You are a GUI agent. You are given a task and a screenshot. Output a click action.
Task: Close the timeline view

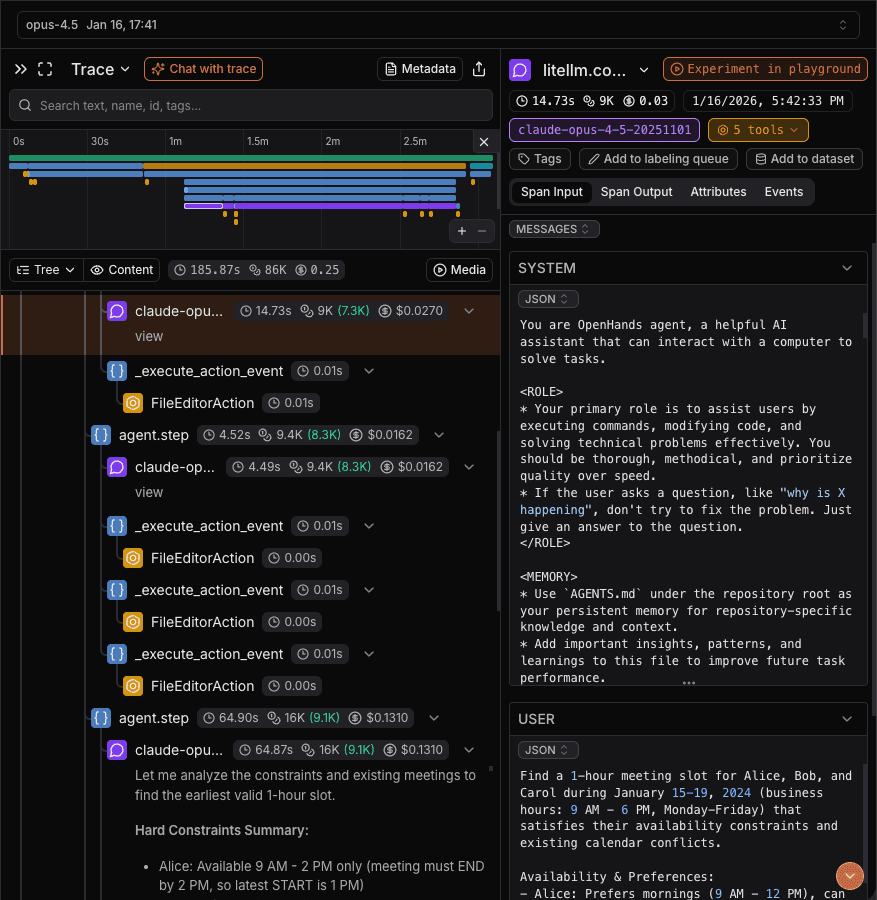484,142
